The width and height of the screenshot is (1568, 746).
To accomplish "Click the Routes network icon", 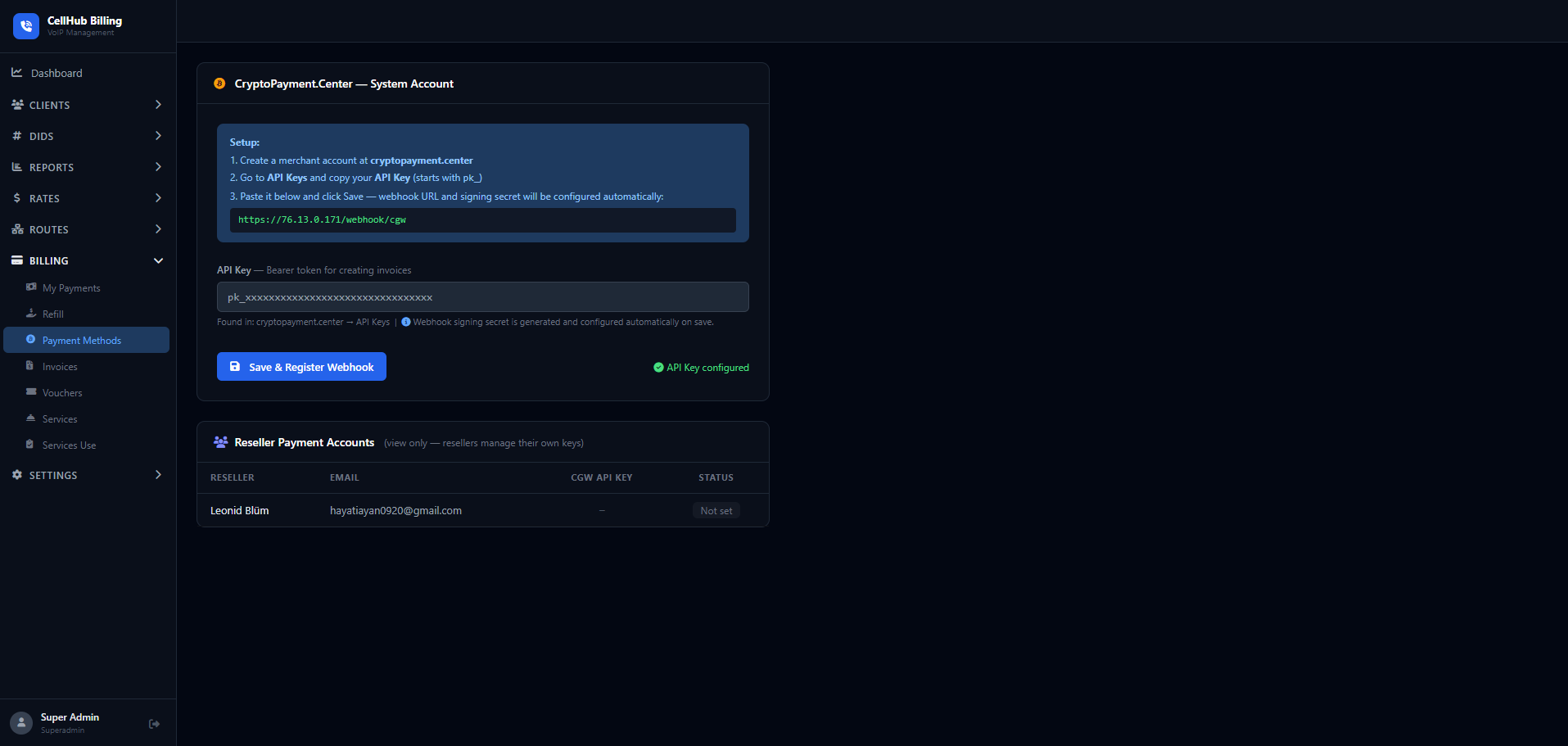I will (x=17, y=229).
